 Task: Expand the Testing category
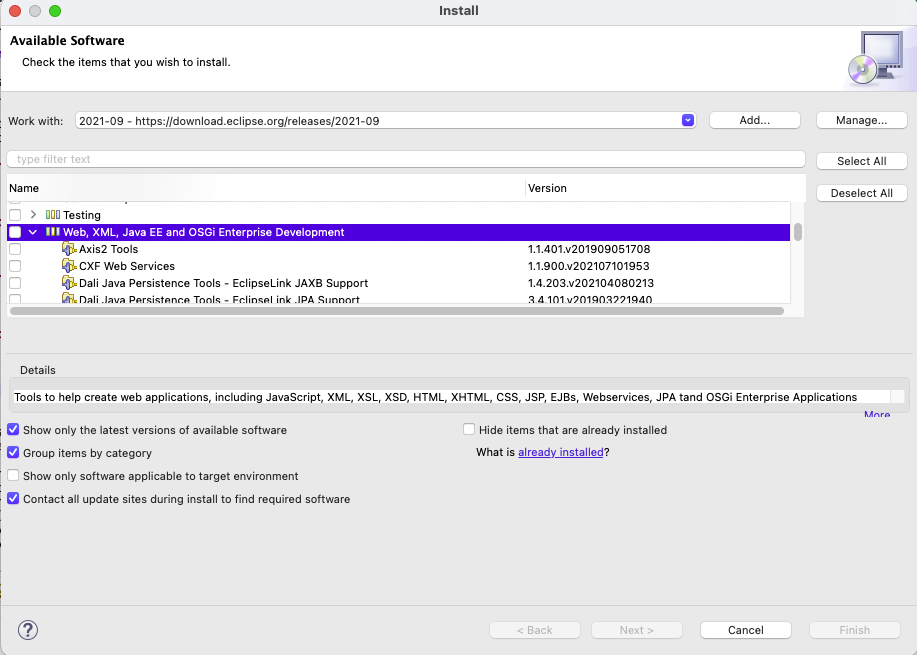tap(33, 215)
